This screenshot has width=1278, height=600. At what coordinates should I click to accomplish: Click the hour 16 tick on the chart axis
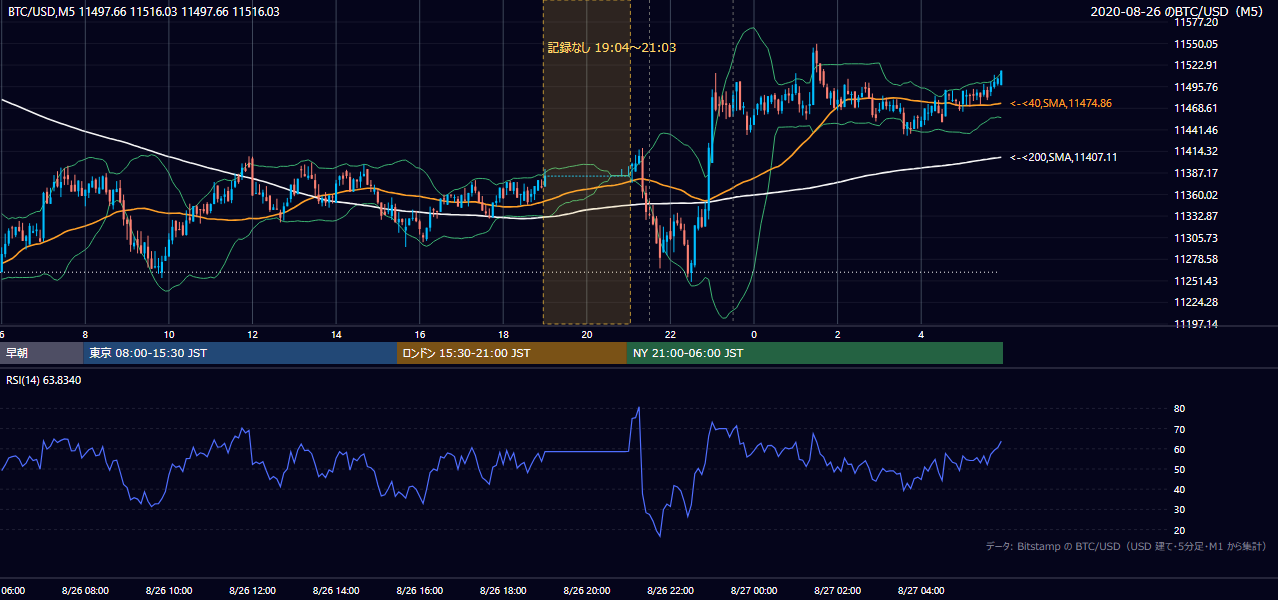click(420, 334)
